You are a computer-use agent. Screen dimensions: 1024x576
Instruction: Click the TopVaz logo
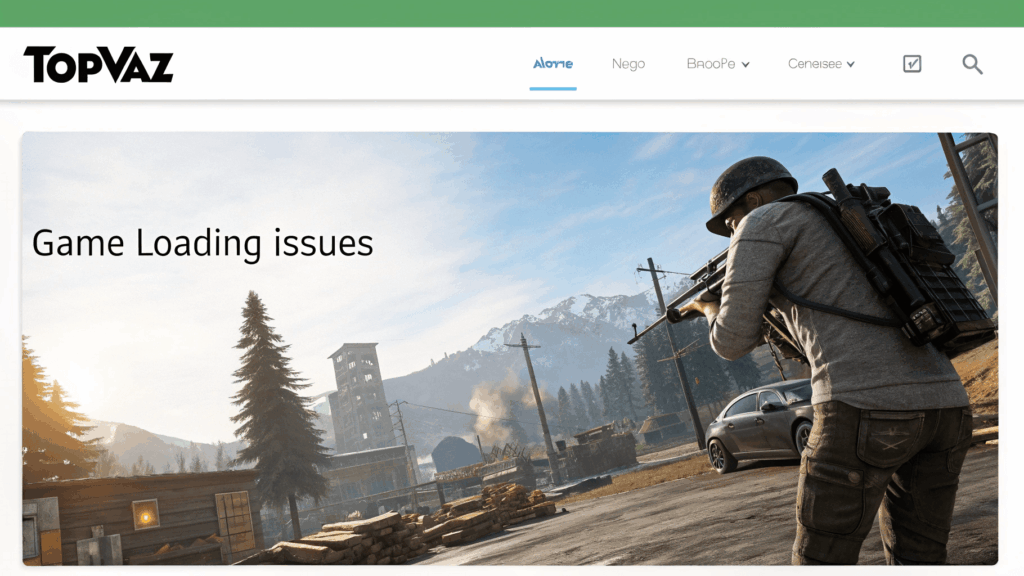[x=98, y=65]
